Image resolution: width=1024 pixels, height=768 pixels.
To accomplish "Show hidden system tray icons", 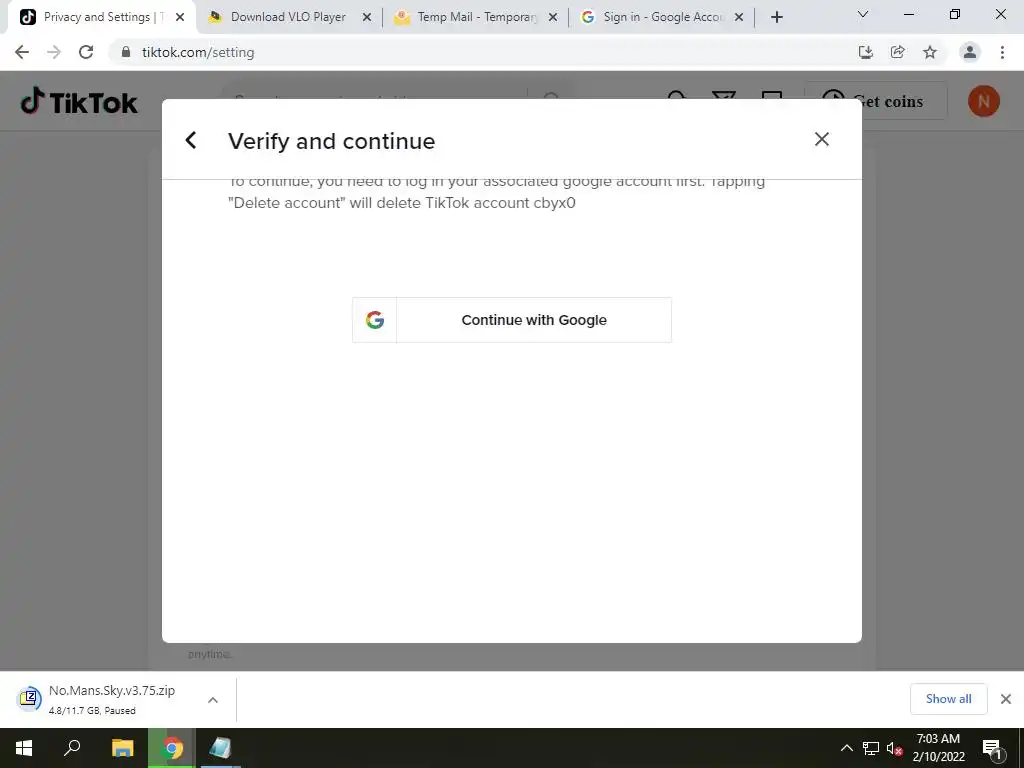I will click(x=846, y=748).
